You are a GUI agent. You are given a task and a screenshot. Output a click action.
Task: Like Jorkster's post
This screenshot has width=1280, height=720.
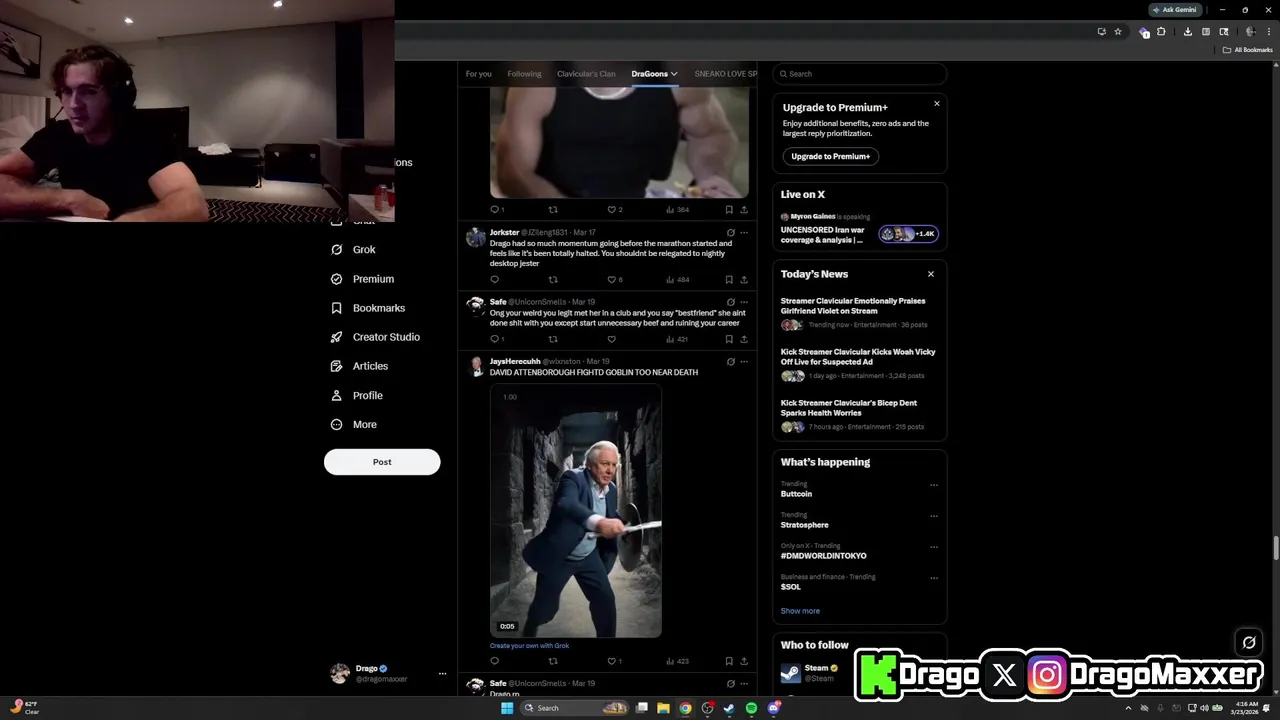611,280
